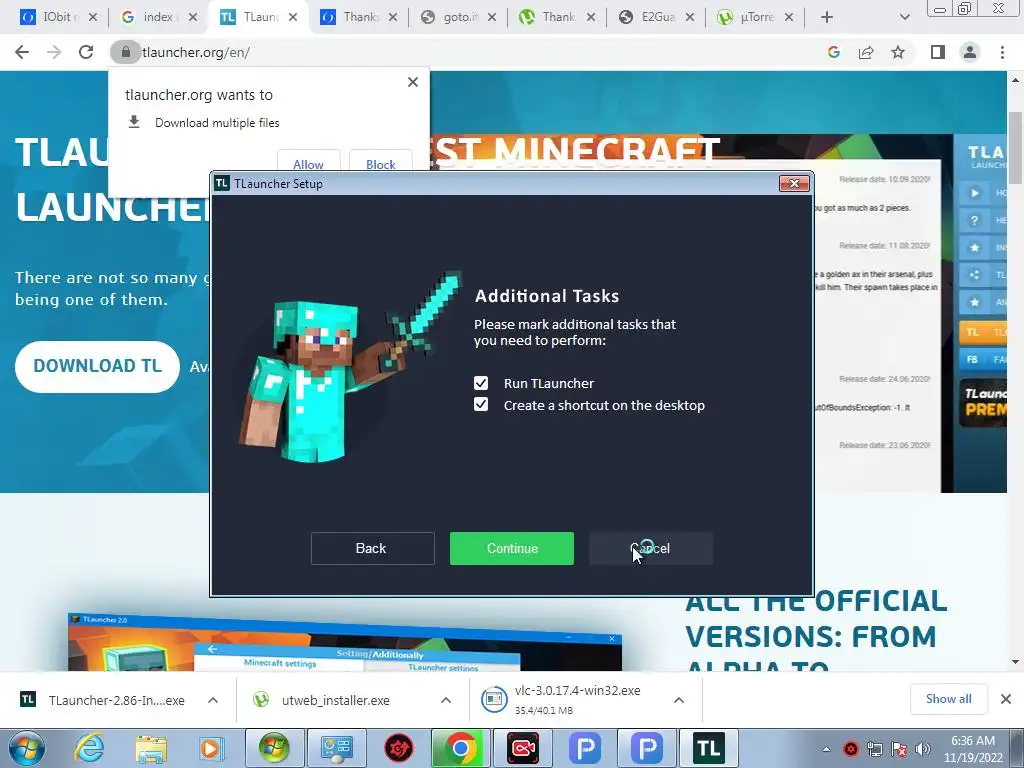Go forward in browser history
The image size is (1024, 768).
coord(54,52)
